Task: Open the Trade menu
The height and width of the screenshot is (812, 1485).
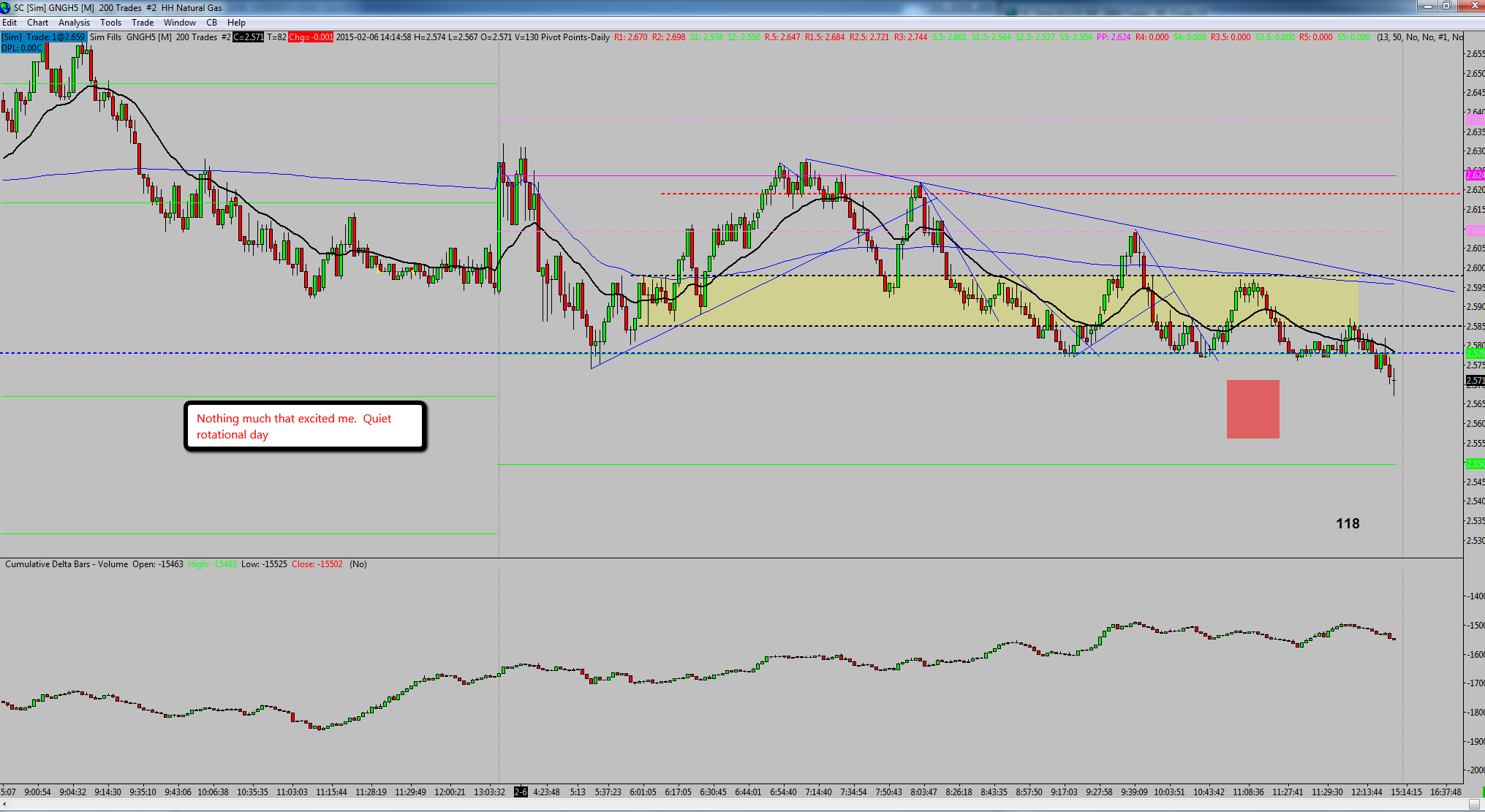Action: 143,23
